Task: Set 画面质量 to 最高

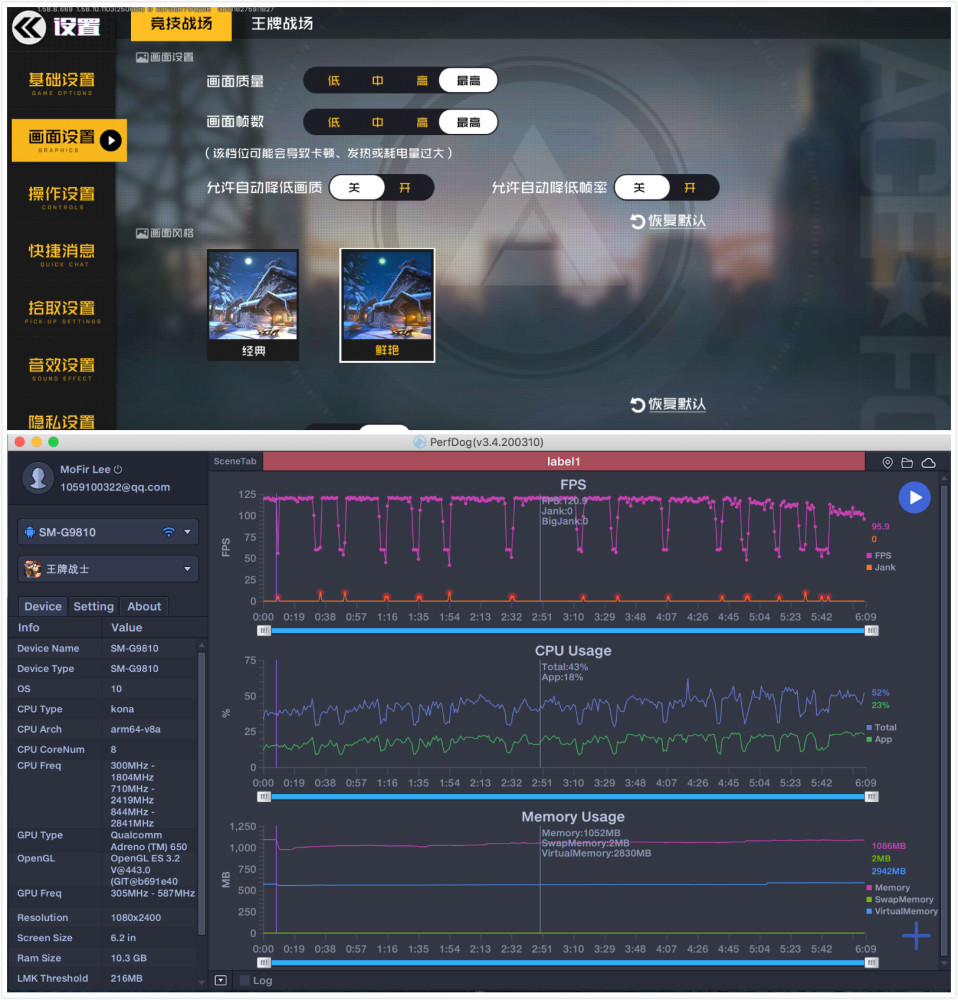Action: click(468, 81)
